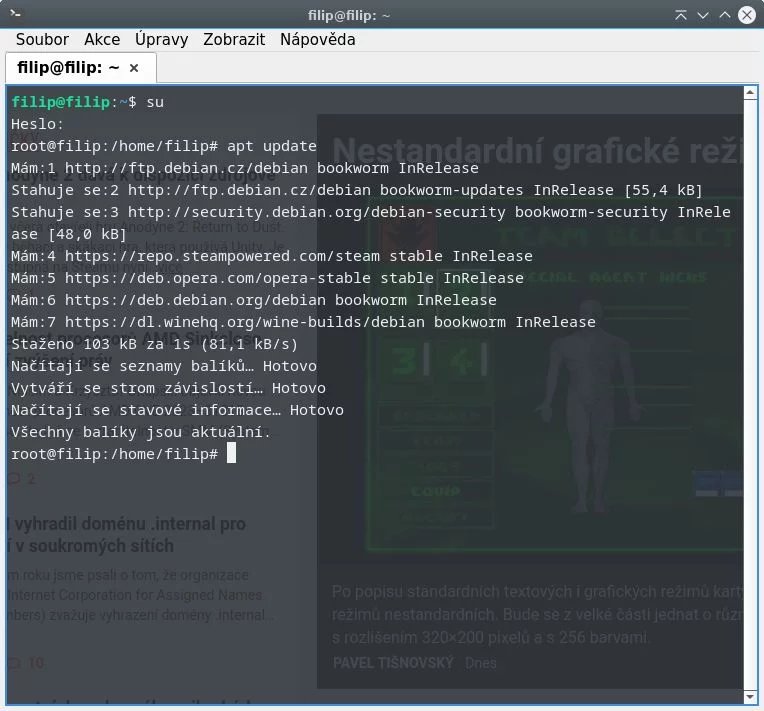Click the 'Načítají se stavové informace… Hotovo' line
Image resolution: width=764 pixels, height=711 pixels.
point(177,410)
